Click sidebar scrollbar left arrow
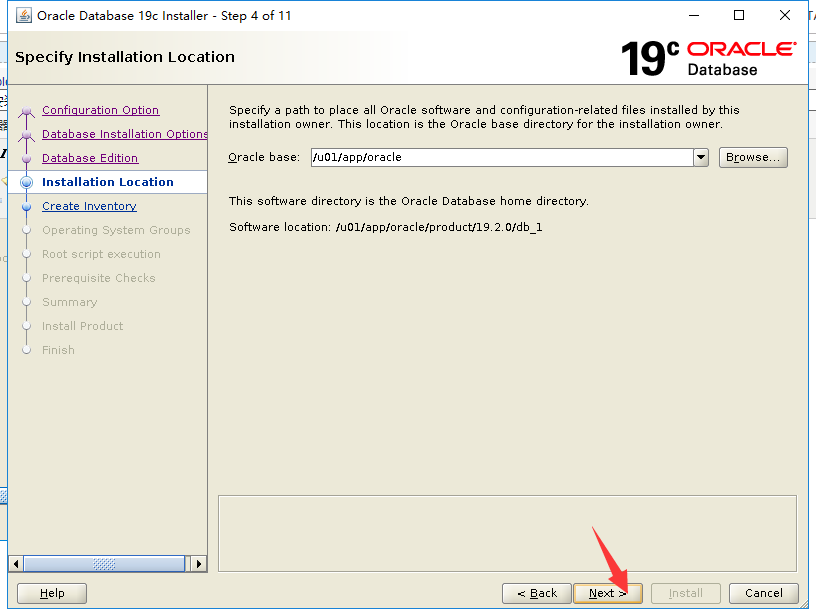 (x=16, y=564)
